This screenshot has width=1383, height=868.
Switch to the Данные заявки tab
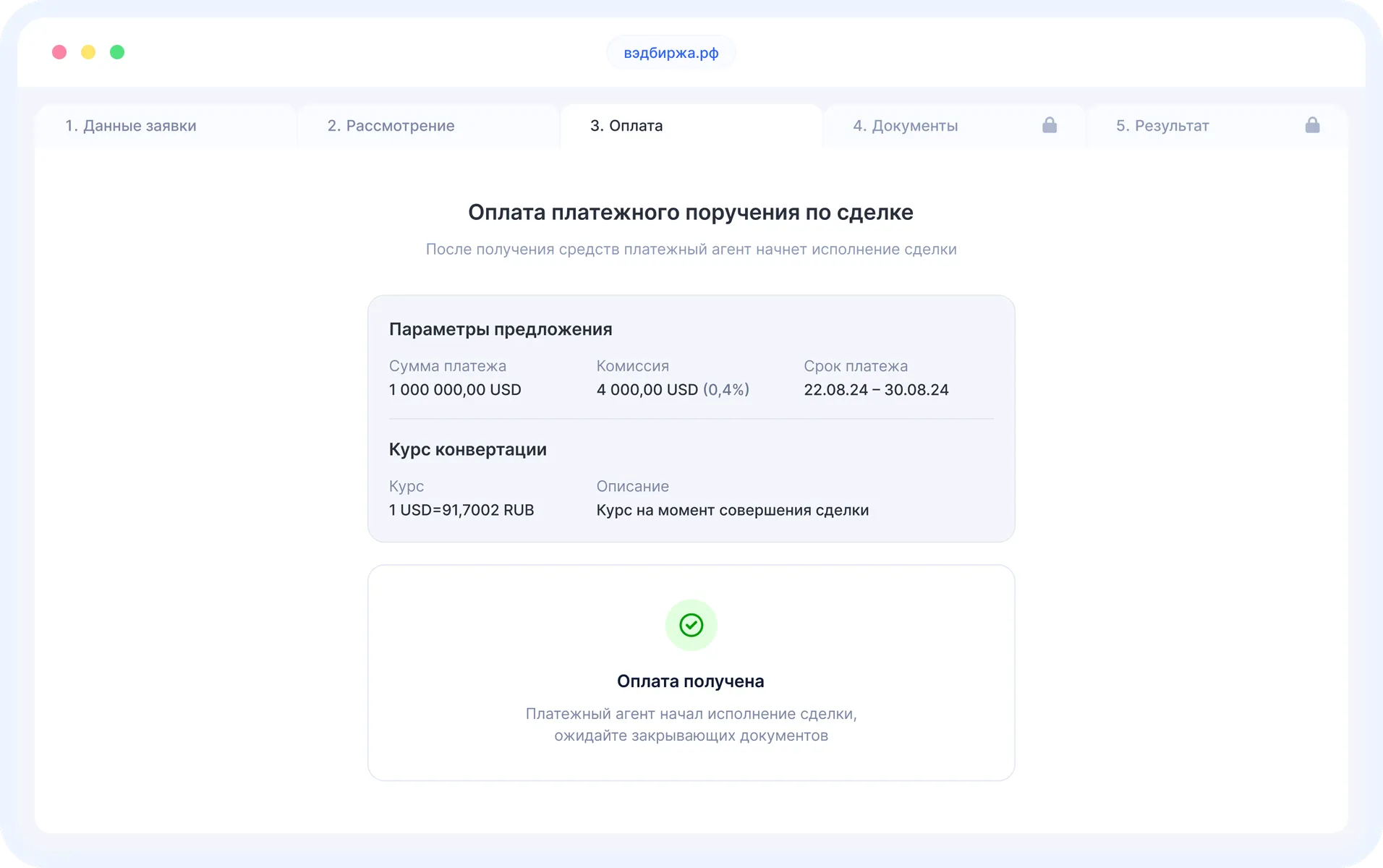[131, 125]
